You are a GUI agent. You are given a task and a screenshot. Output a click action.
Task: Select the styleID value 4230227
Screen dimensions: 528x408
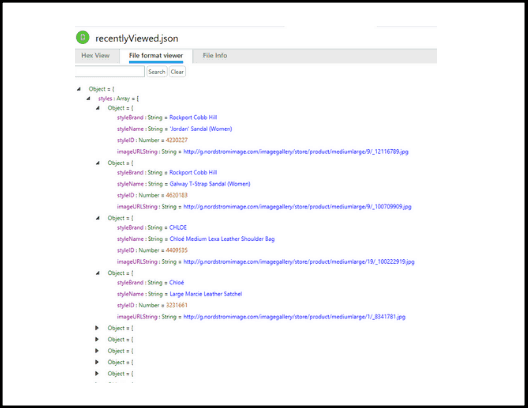click(176, 140)
